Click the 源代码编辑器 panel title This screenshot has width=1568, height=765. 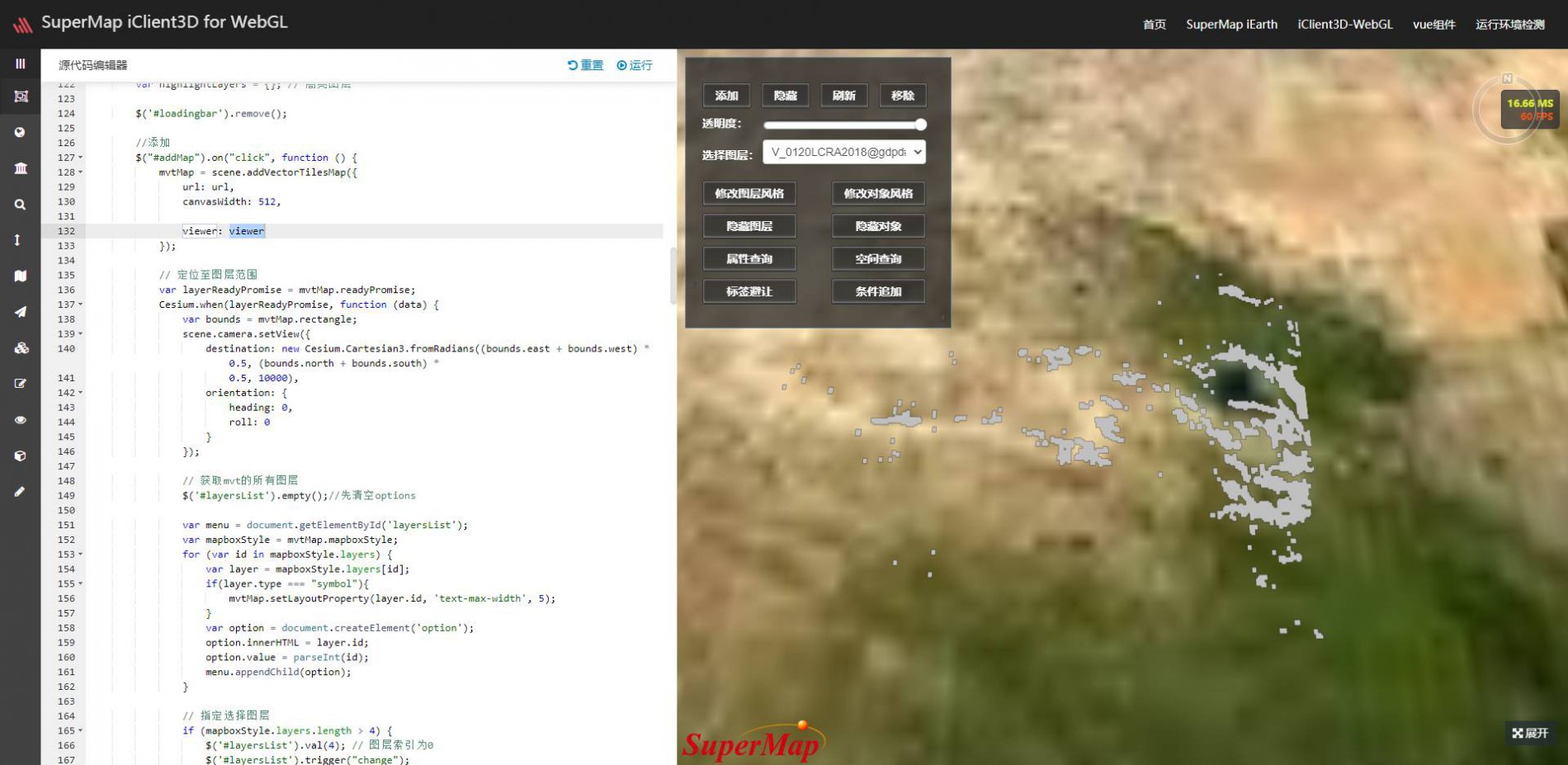tap(92, 65)
